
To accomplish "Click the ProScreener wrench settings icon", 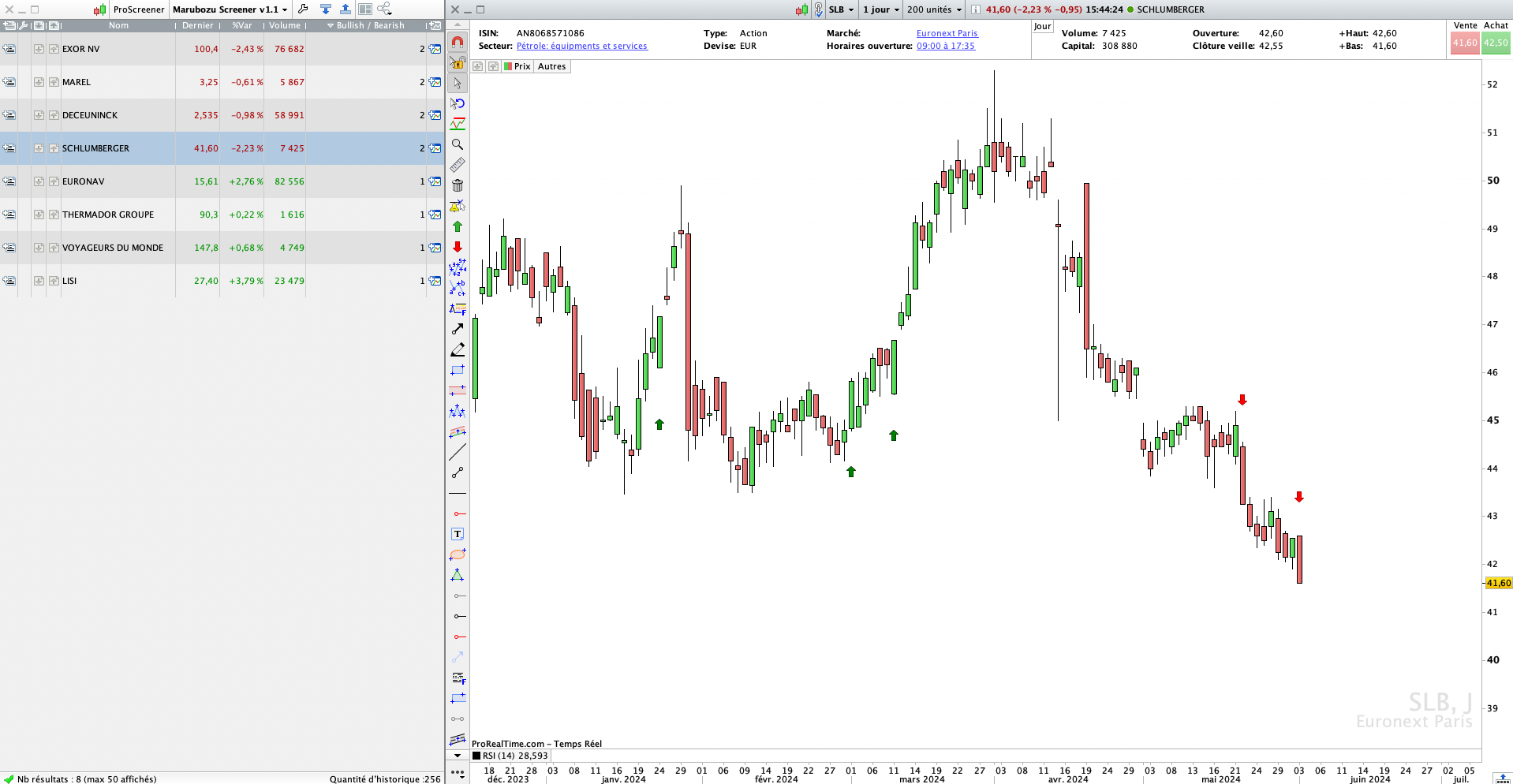I will coord(303,9).
